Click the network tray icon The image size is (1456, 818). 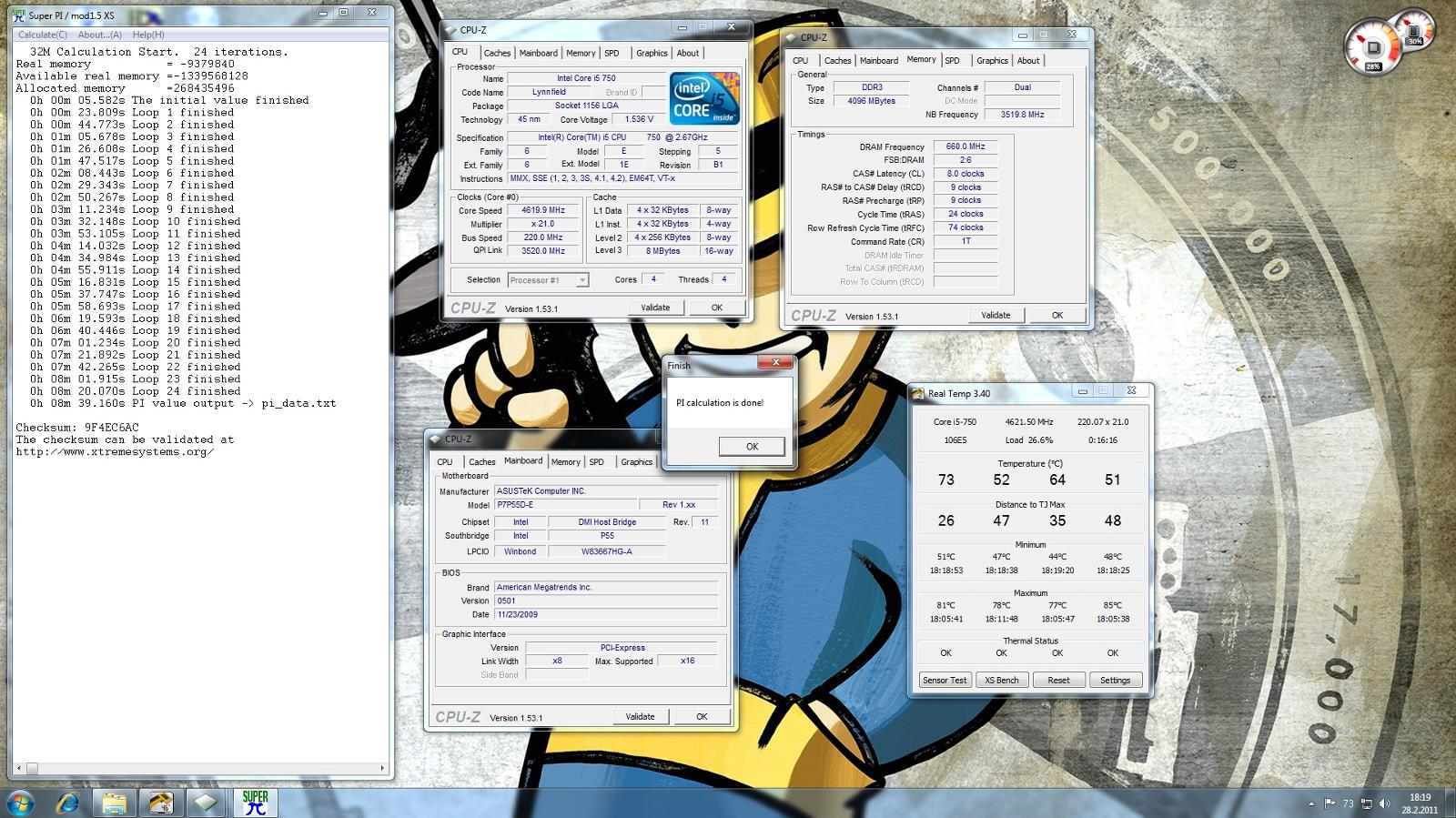(x=1366, y=803)
